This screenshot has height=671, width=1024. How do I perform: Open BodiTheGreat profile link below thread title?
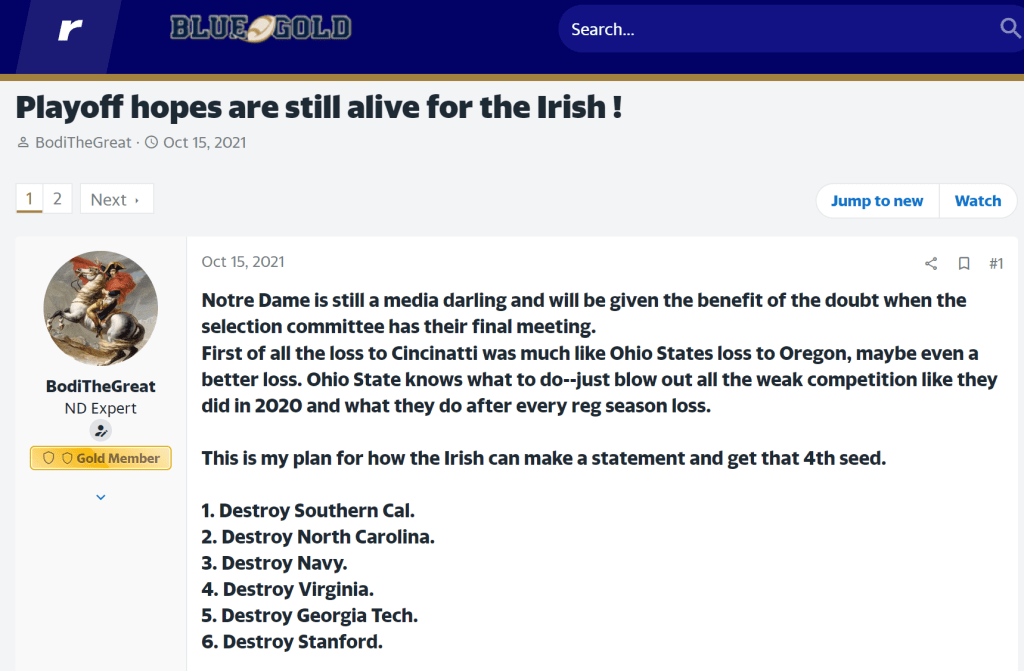pos(83,143)
